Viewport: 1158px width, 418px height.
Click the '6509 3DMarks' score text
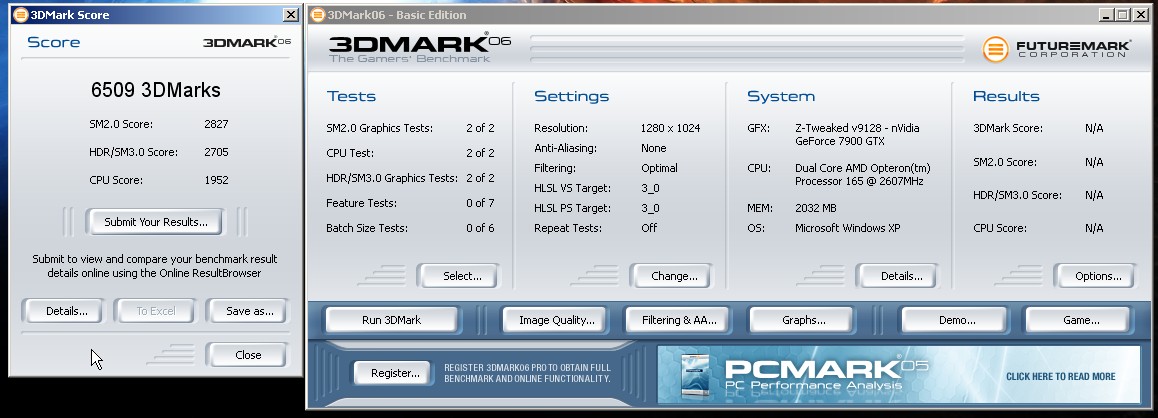[156, 90]
